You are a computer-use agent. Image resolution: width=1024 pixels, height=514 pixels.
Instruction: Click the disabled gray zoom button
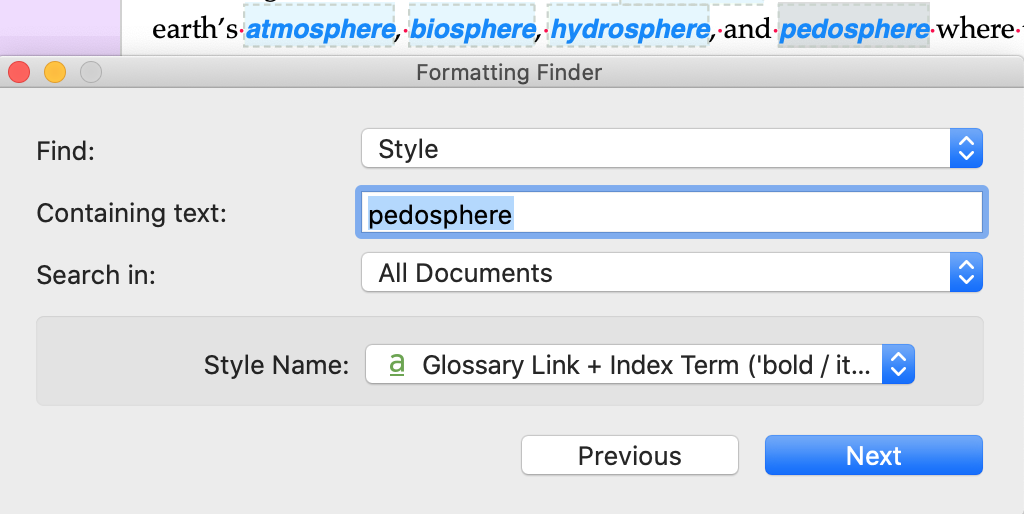point(91,72)
